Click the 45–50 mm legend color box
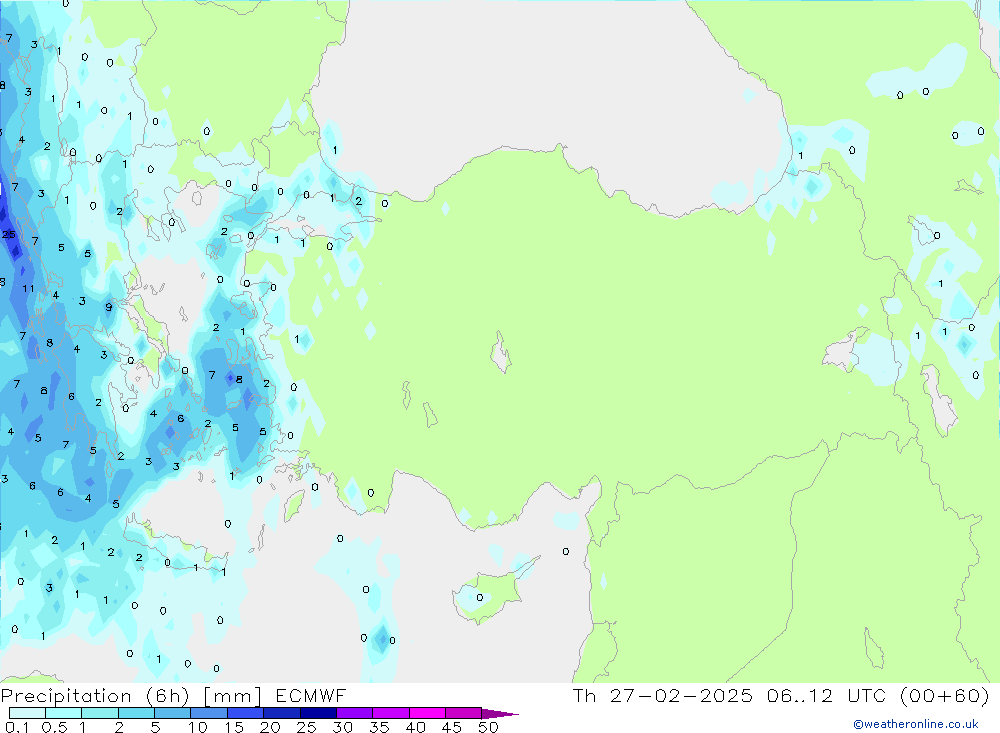 point(464,713)
